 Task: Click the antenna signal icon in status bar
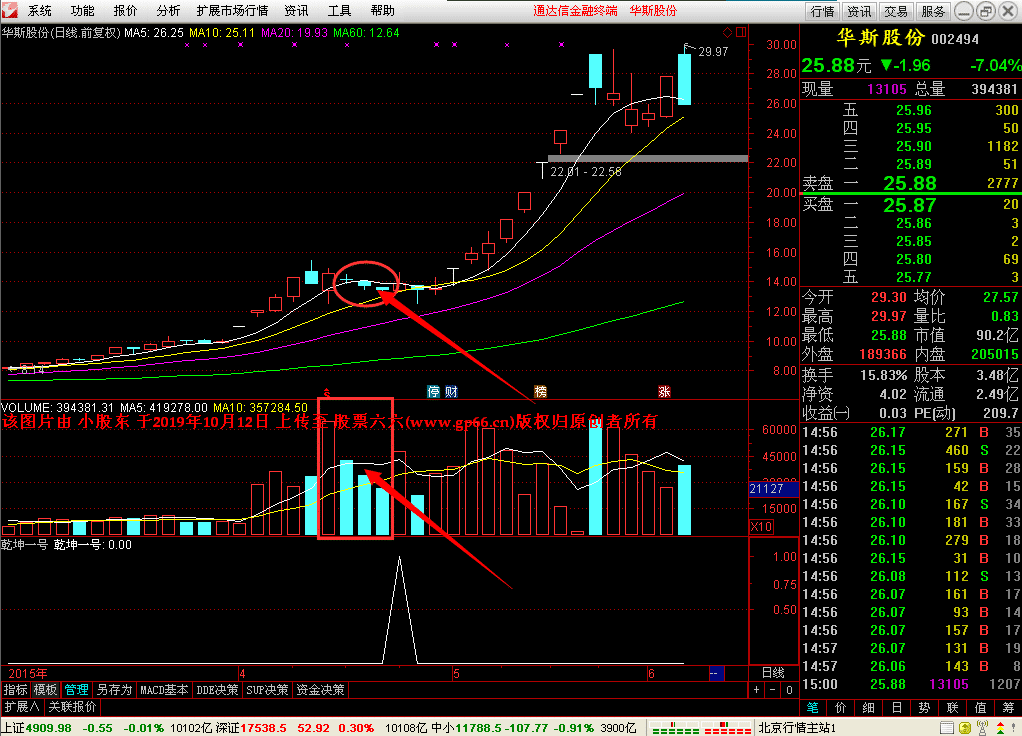coord(982,728)
